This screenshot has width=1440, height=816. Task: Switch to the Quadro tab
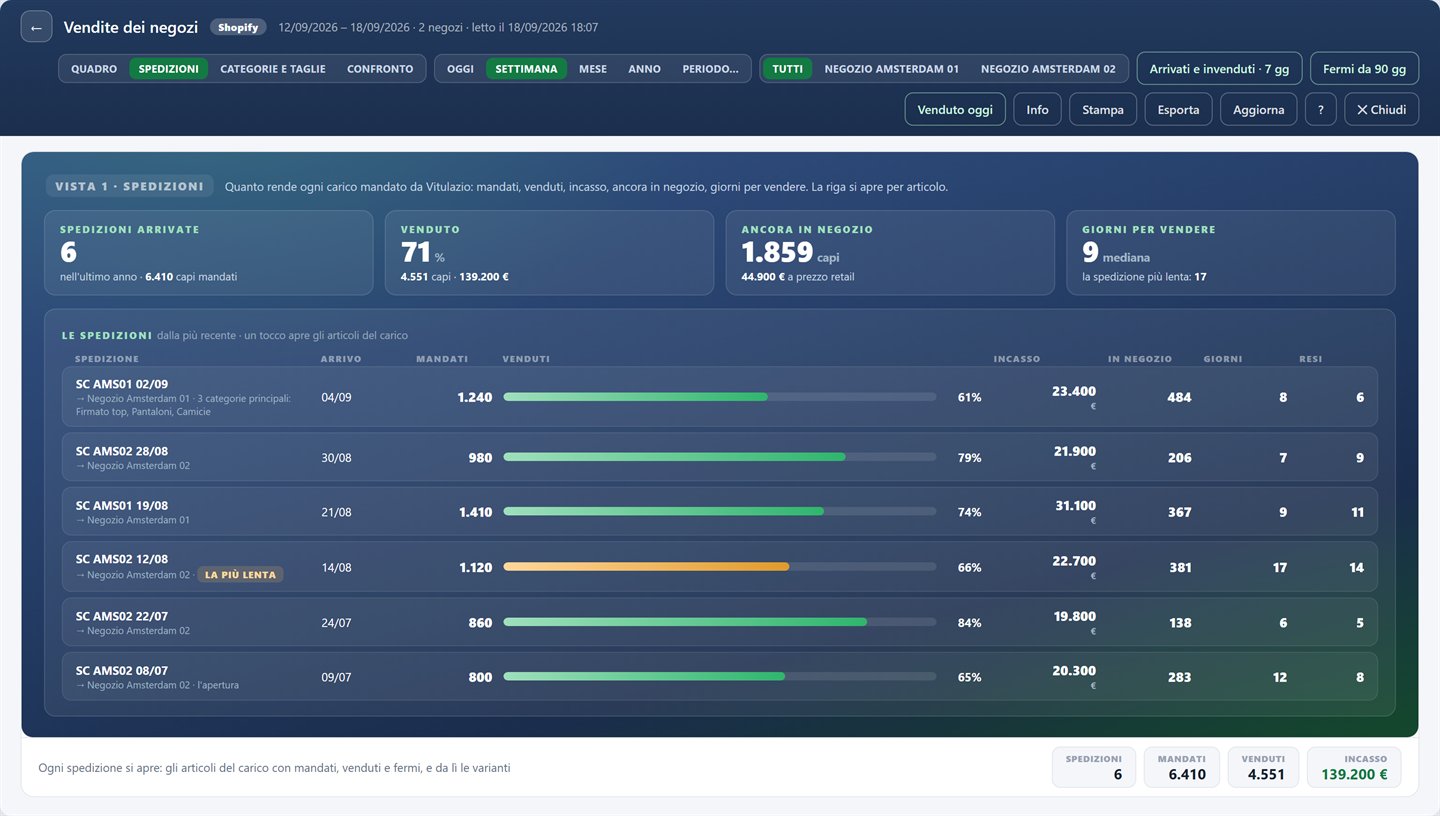94,69
